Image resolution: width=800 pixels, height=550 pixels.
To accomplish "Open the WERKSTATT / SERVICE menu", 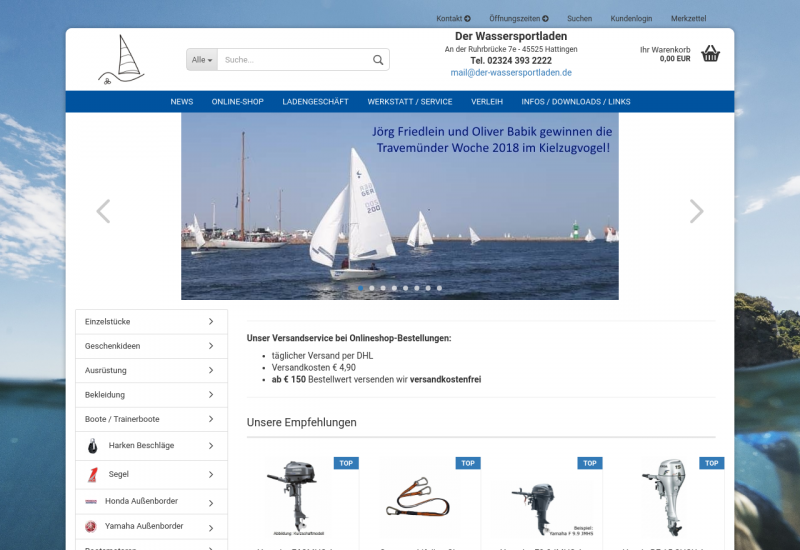I will pyautogui.click(x=409, y=102).
